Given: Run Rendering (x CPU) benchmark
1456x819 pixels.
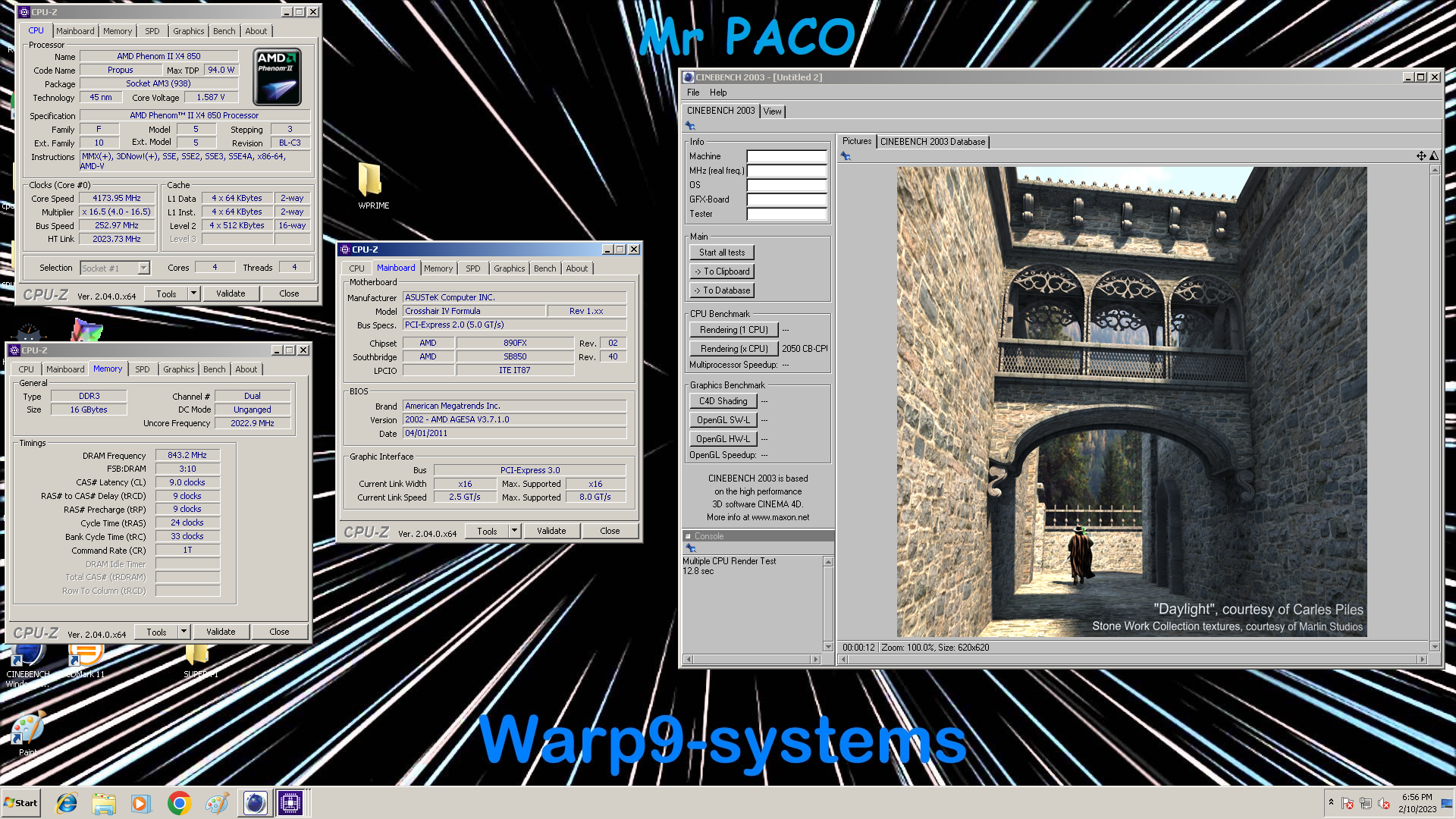Looking at the screenshot, I should [733, 349].
